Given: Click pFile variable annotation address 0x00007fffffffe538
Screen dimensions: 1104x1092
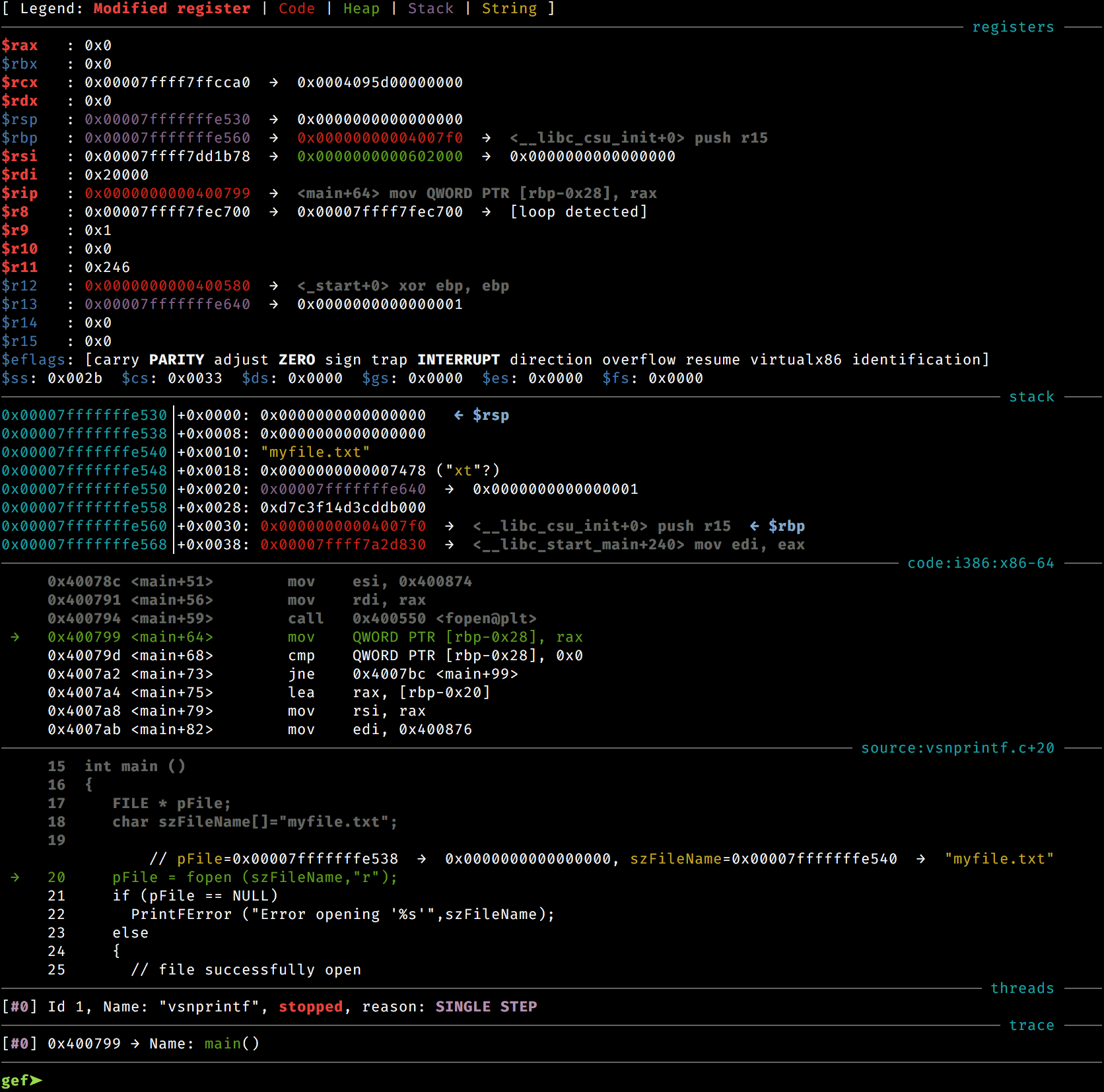Looking at the screenshot, I should pos(315,859).
